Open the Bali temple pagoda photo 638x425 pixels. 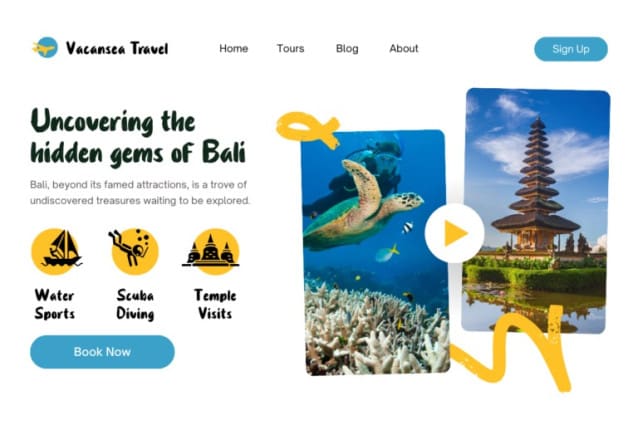point(535,211)
